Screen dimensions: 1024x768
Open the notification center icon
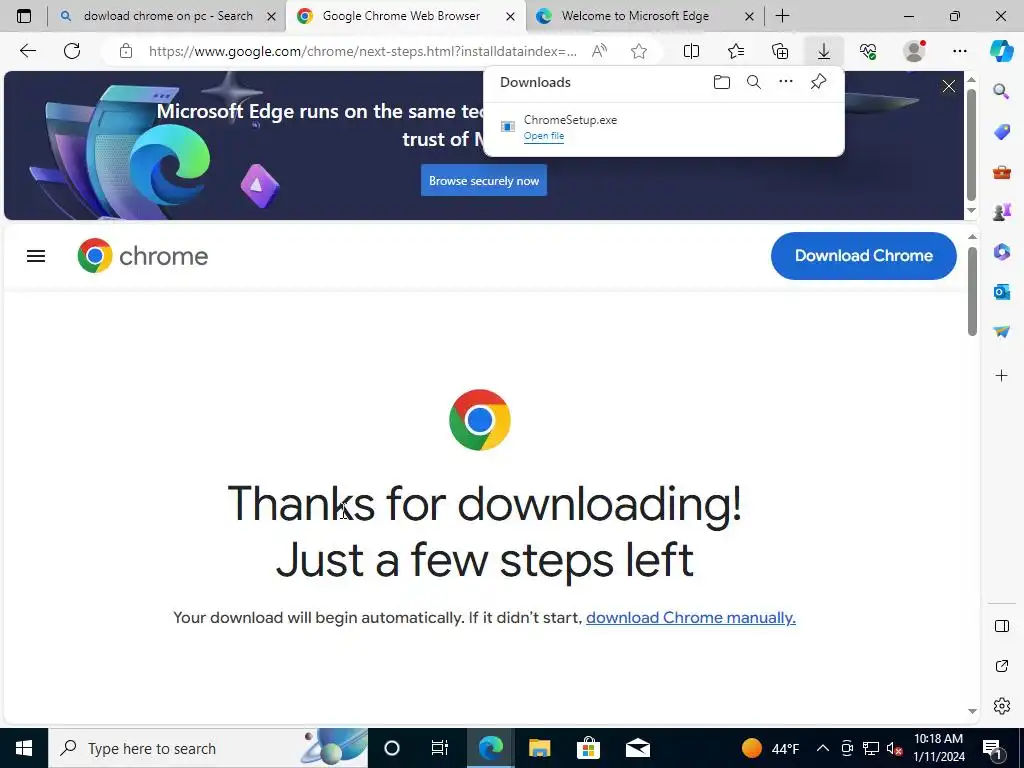pos(992,748)
